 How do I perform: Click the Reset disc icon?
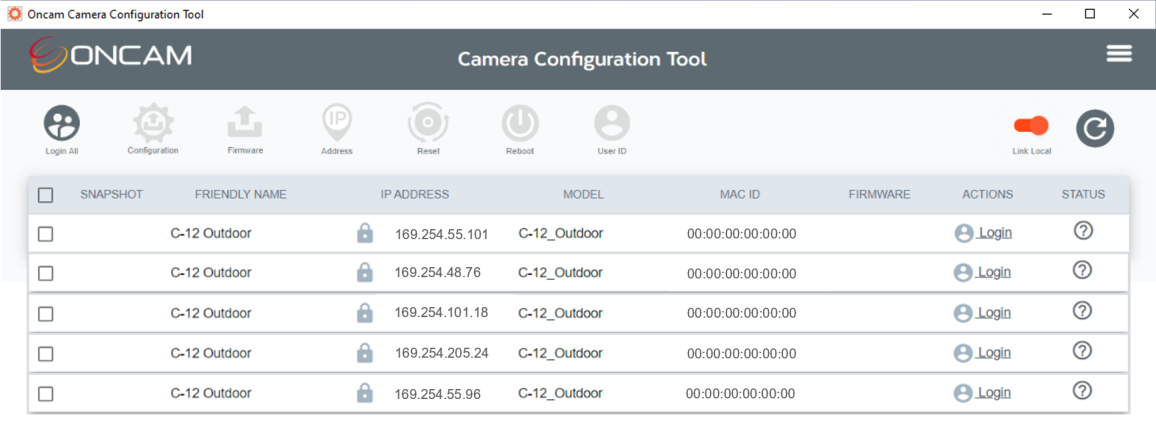tap(428, 123)
